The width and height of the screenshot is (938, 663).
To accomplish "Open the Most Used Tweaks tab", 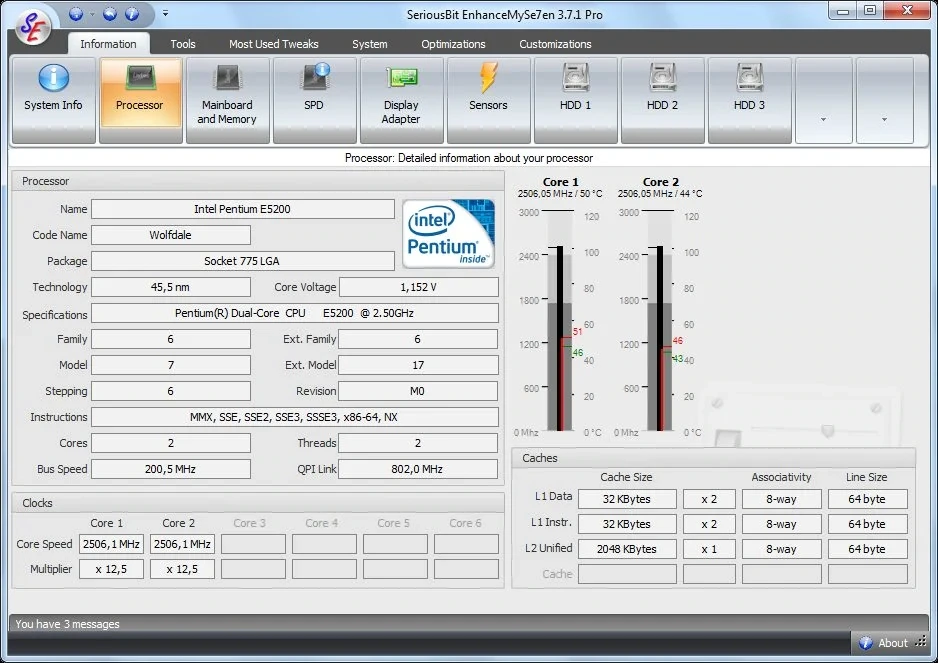I will pyautogui.click(x=273, y=44).
